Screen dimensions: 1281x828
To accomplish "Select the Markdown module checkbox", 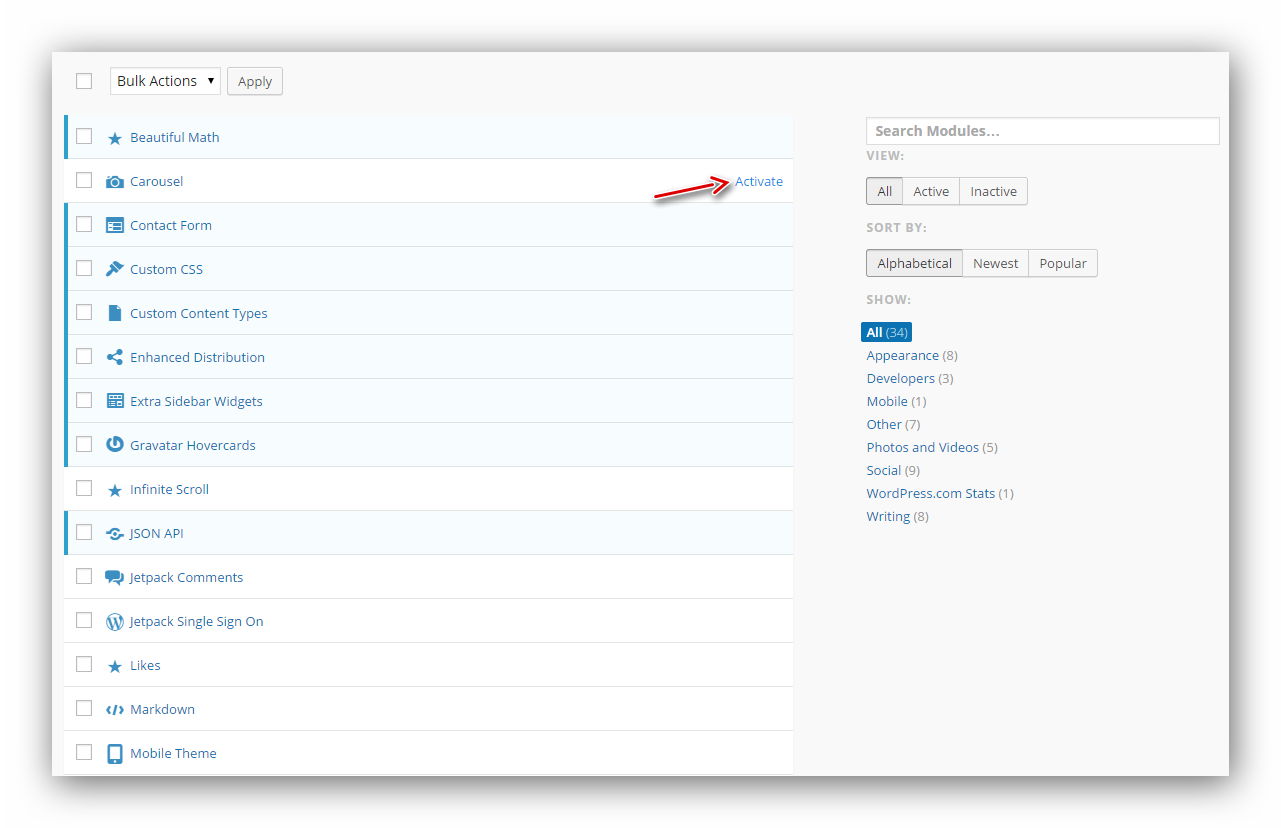I will pos(84,708).
